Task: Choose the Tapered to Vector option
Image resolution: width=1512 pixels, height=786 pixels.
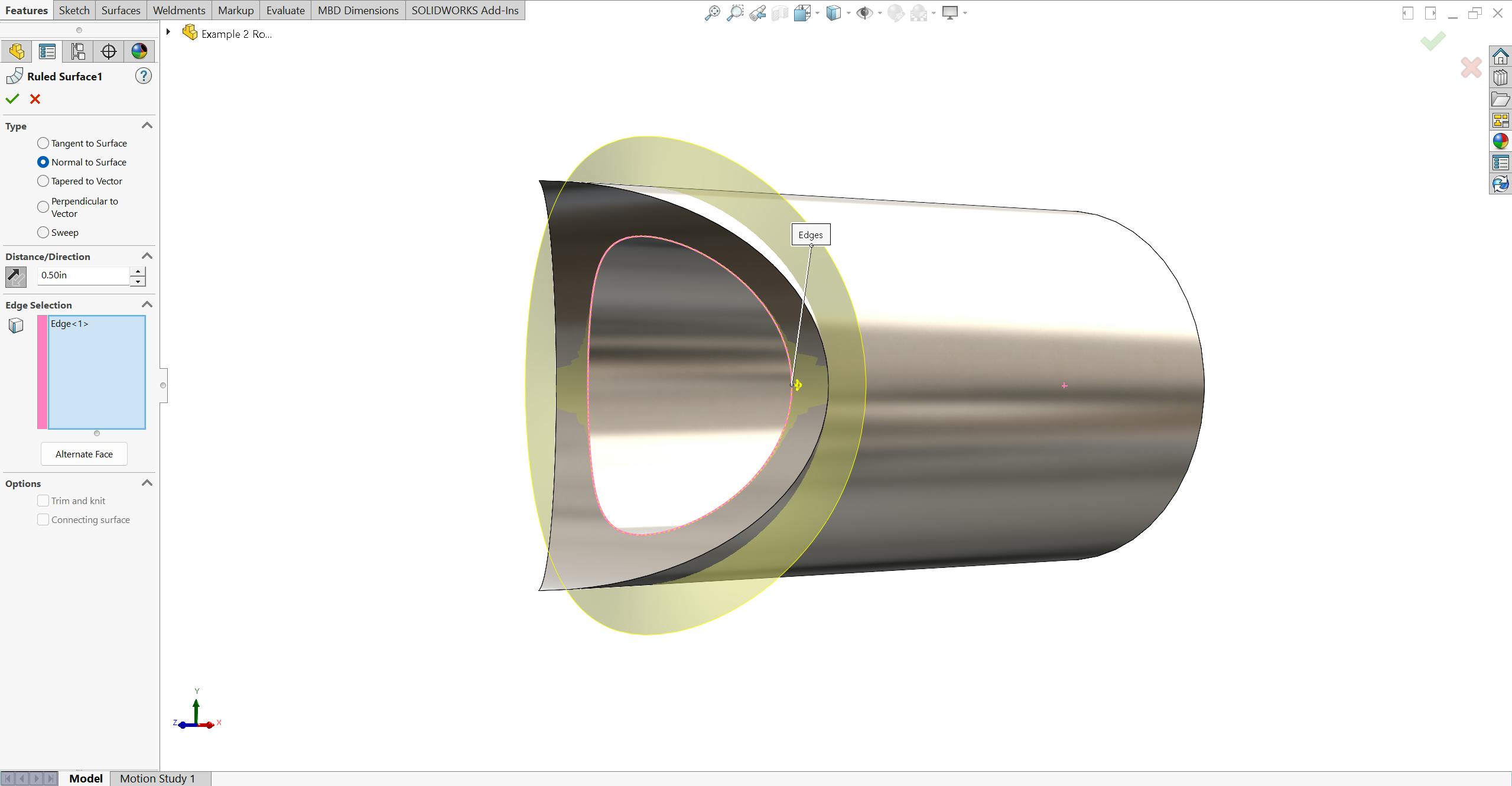Action: click(43, 181)
